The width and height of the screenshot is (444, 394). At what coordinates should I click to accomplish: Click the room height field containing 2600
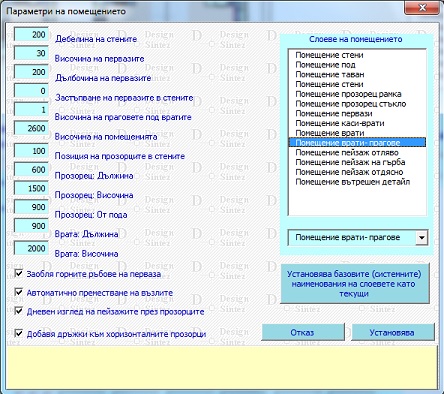click(31, 128)
